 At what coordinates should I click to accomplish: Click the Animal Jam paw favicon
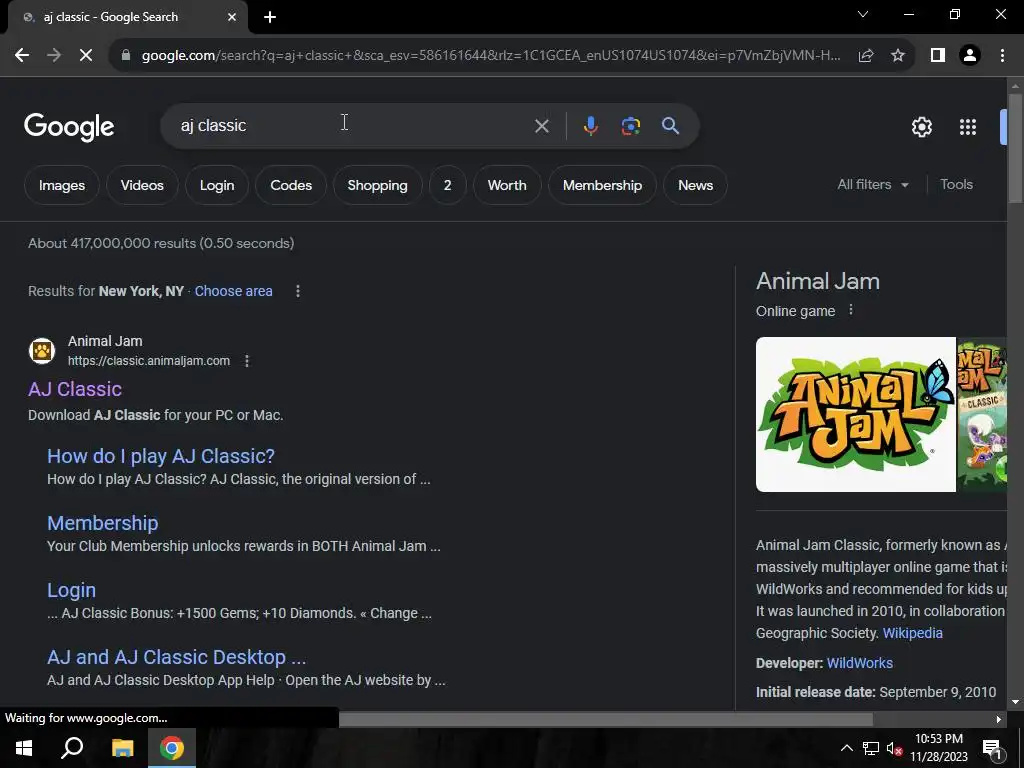42,351
